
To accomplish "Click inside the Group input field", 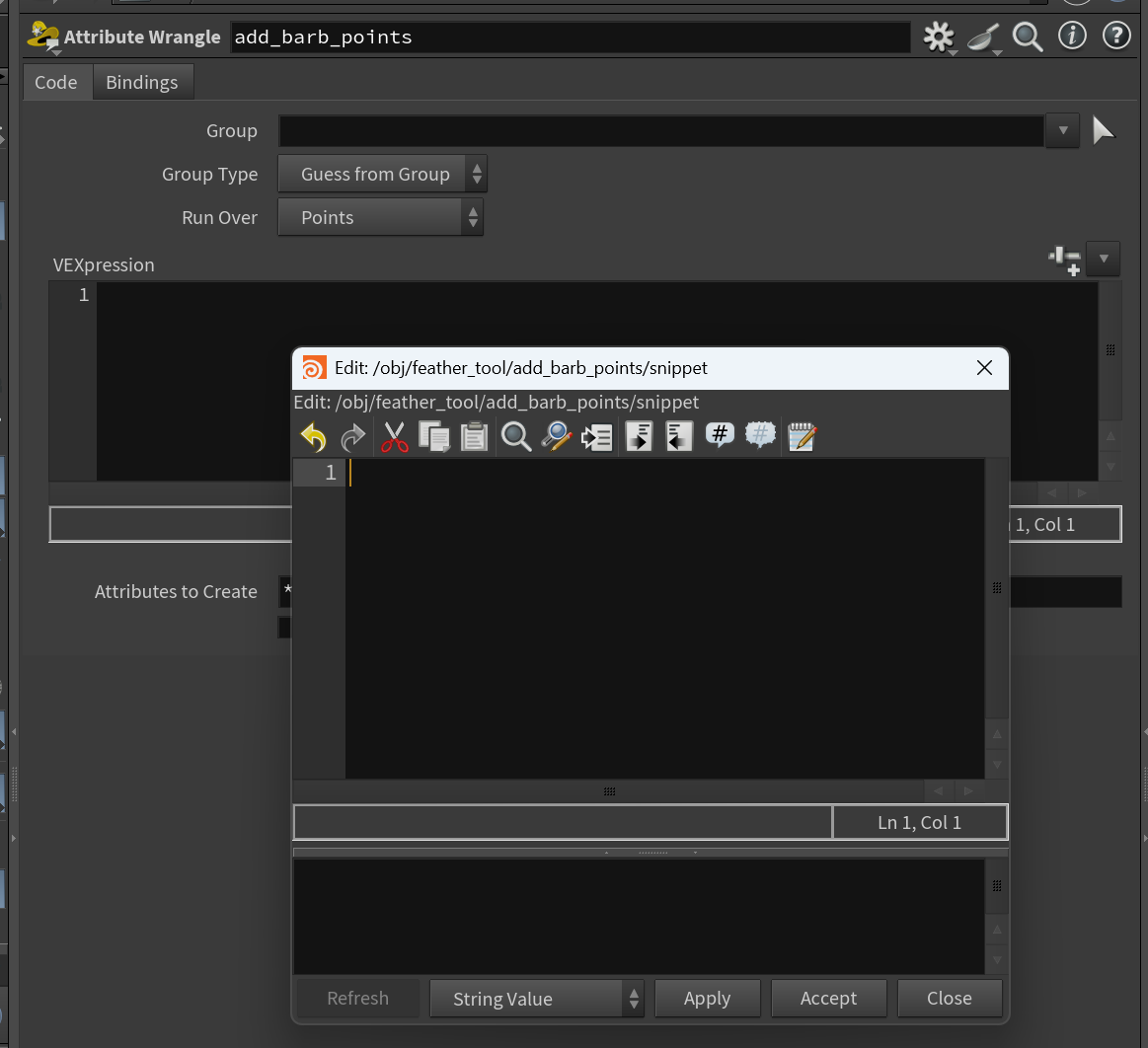I will click(x=661, y=131).
